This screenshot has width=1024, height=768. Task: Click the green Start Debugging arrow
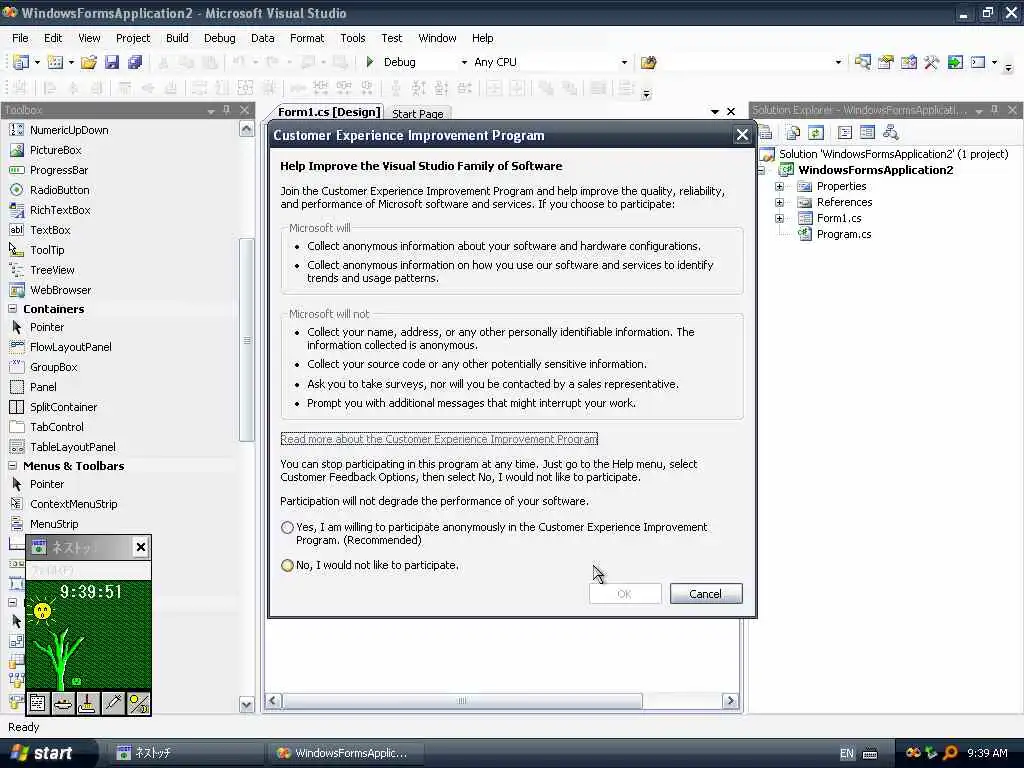pos(370,62)
